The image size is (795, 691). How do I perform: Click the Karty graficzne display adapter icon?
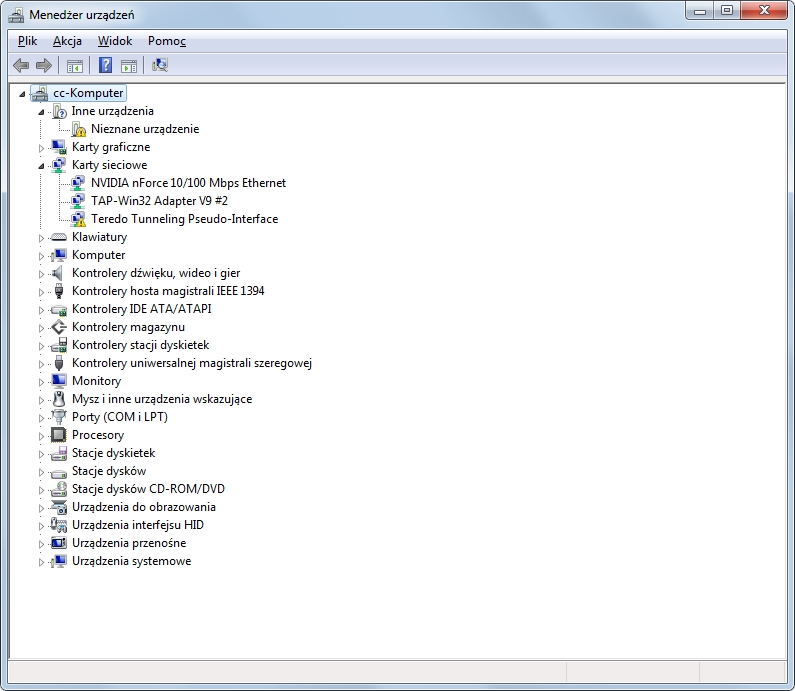tap(59, 147)
